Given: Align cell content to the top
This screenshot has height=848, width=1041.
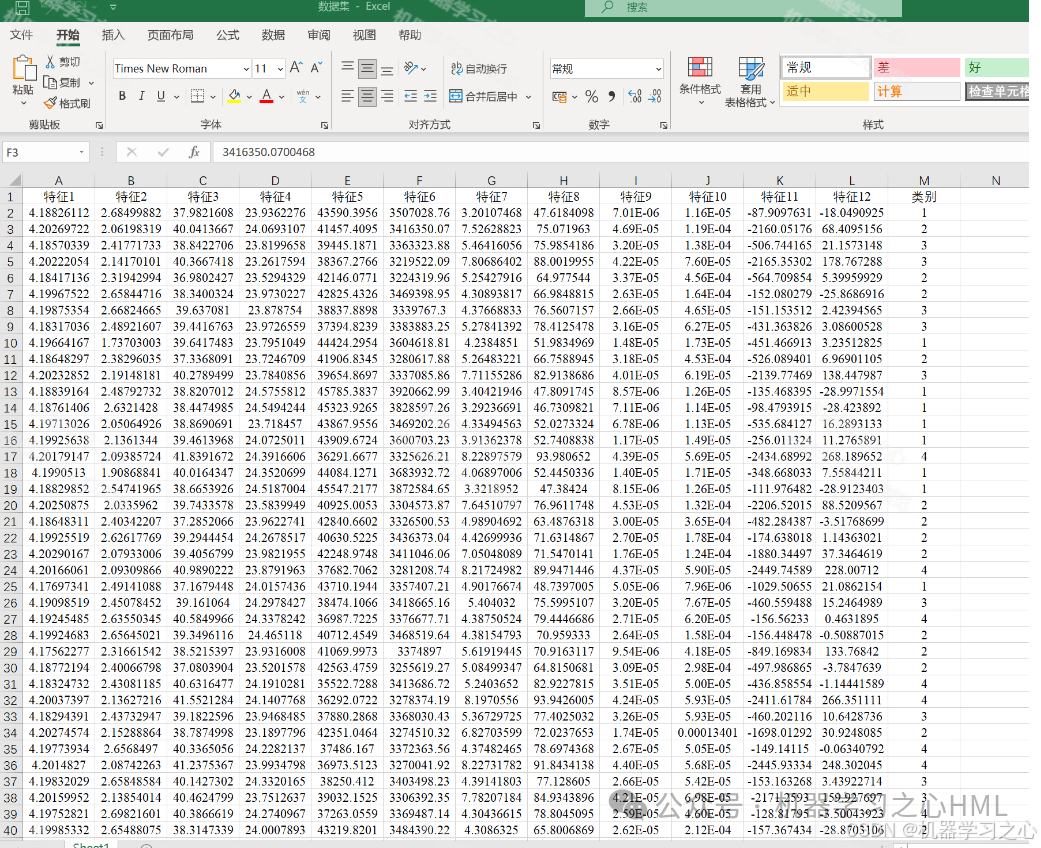Looking at the screenshot, I should [x=347, y=68].
